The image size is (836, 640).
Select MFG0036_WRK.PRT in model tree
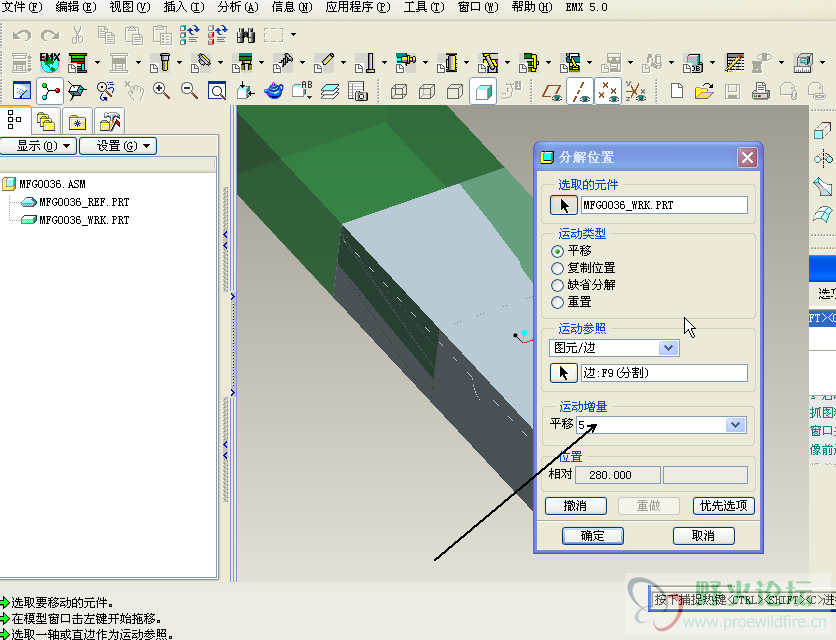[x=84, y=220]
